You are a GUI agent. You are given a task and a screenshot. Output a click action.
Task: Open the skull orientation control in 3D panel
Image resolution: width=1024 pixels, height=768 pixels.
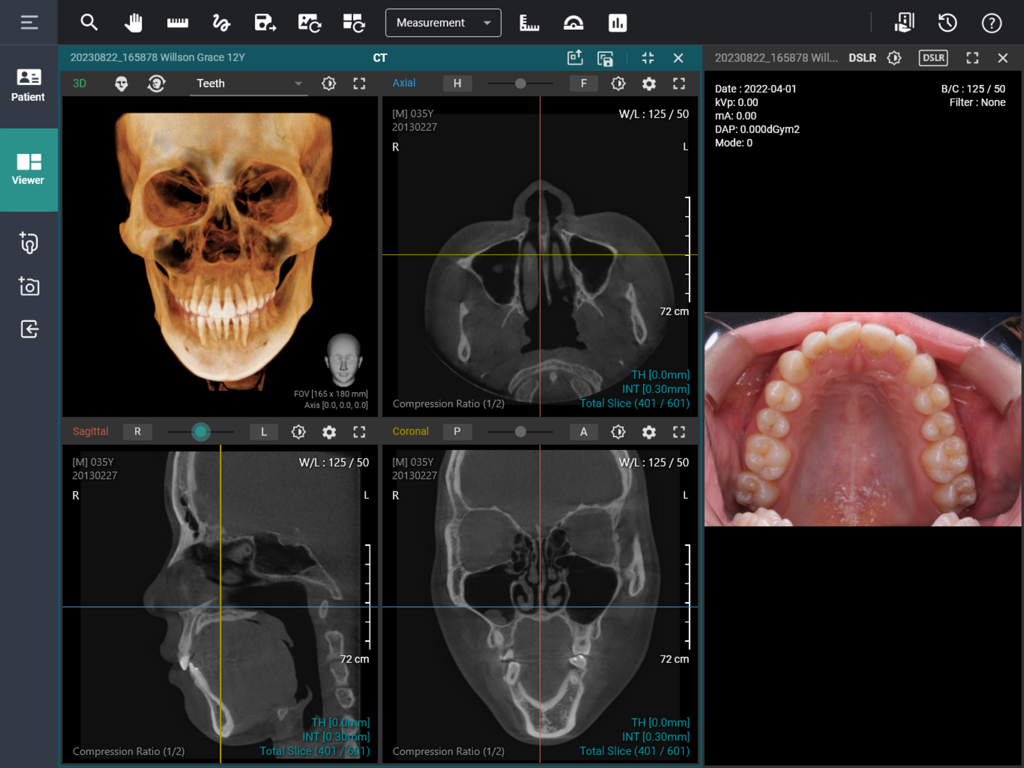[x=121, y=84]
